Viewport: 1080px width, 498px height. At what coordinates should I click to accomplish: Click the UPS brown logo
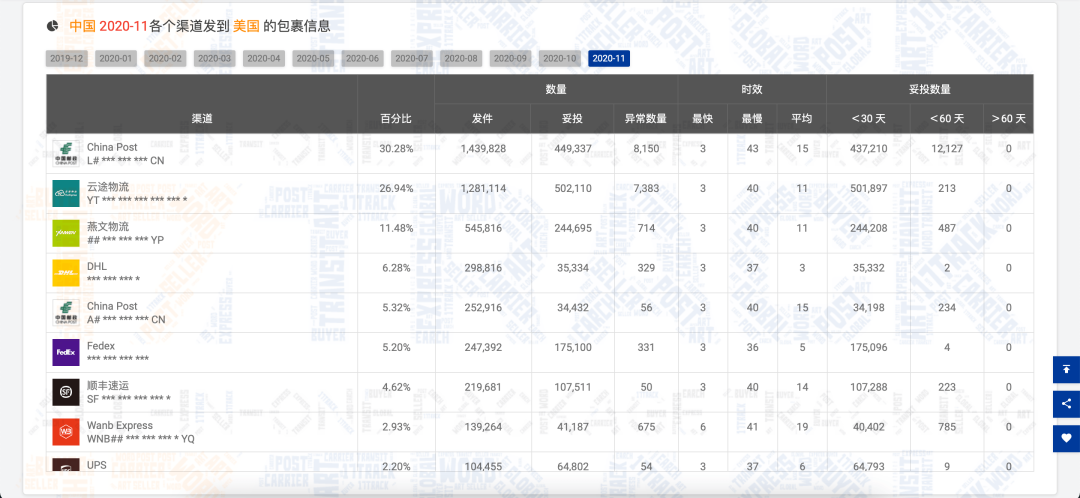pos(66,465)
